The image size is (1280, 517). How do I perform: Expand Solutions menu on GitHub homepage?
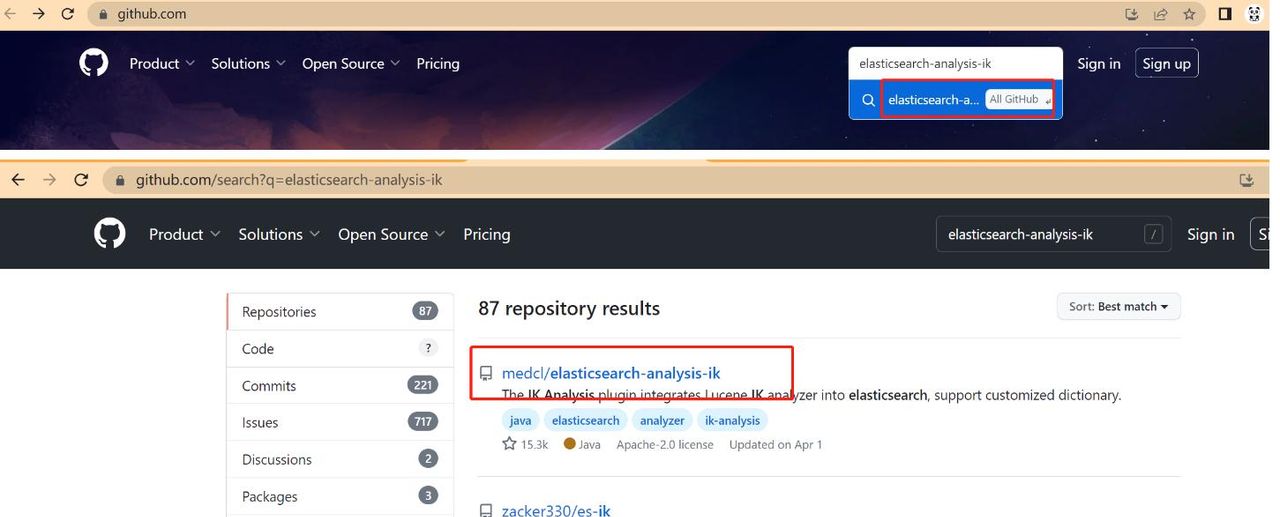pyautogui.click(x=248, y=63)
